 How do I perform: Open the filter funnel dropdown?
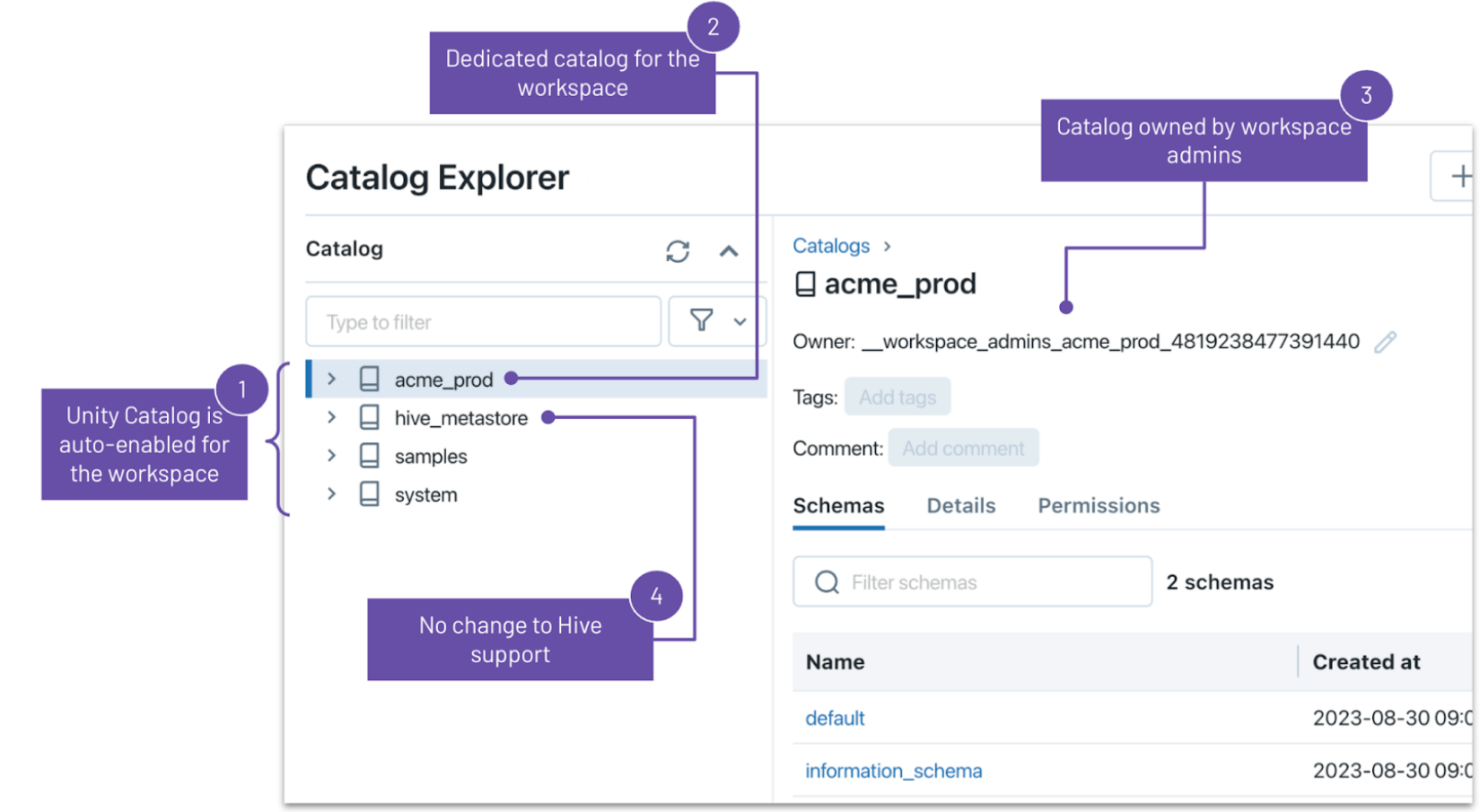pos(716,321)
